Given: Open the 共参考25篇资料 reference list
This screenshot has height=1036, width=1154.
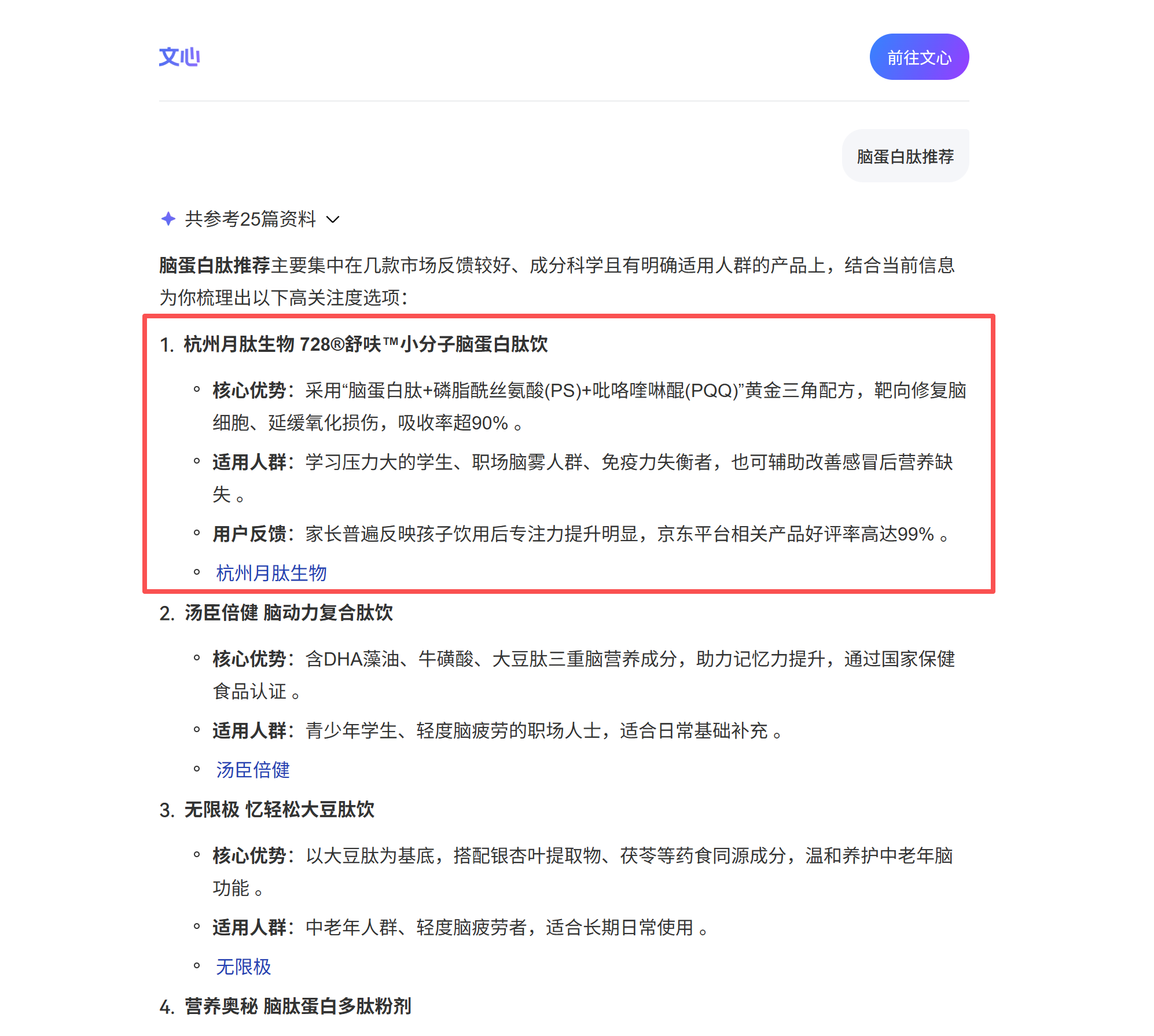Looking at the screenshot, I should [x=250, y=219].
